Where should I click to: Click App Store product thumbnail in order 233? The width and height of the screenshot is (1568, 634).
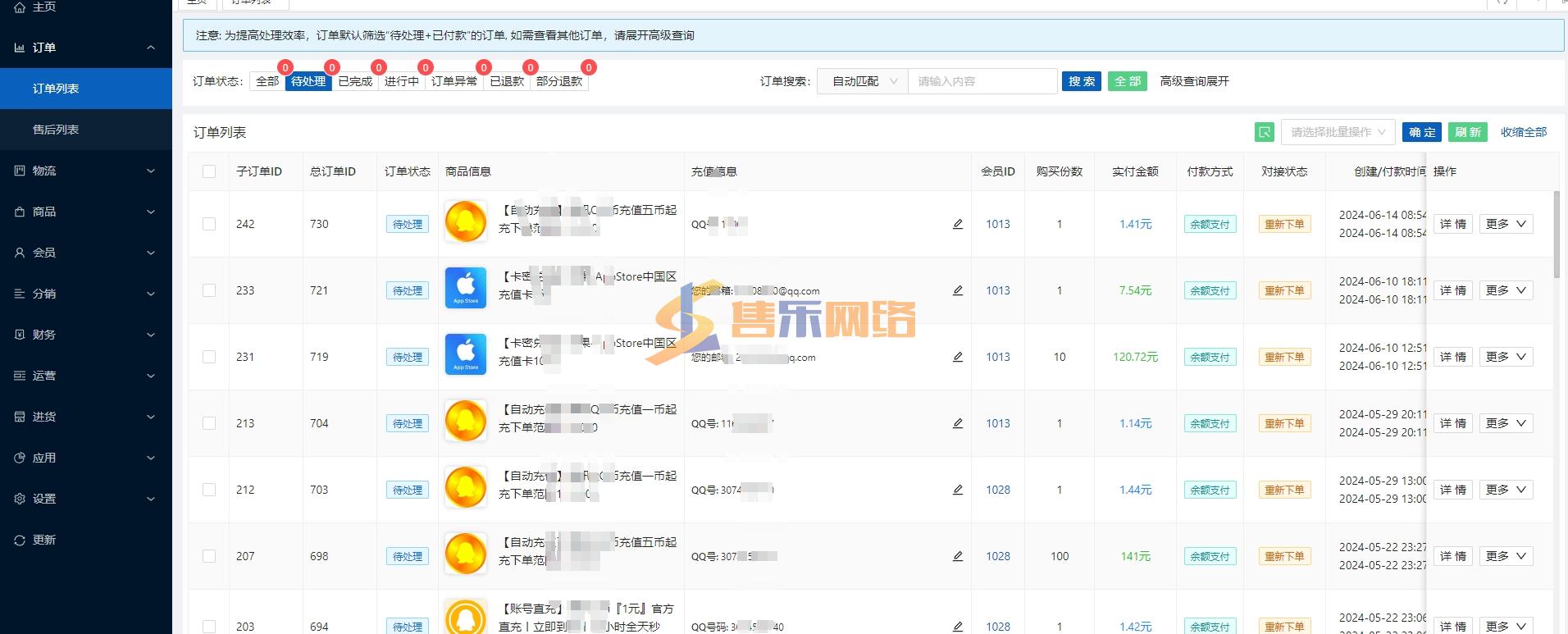(465, 289)
